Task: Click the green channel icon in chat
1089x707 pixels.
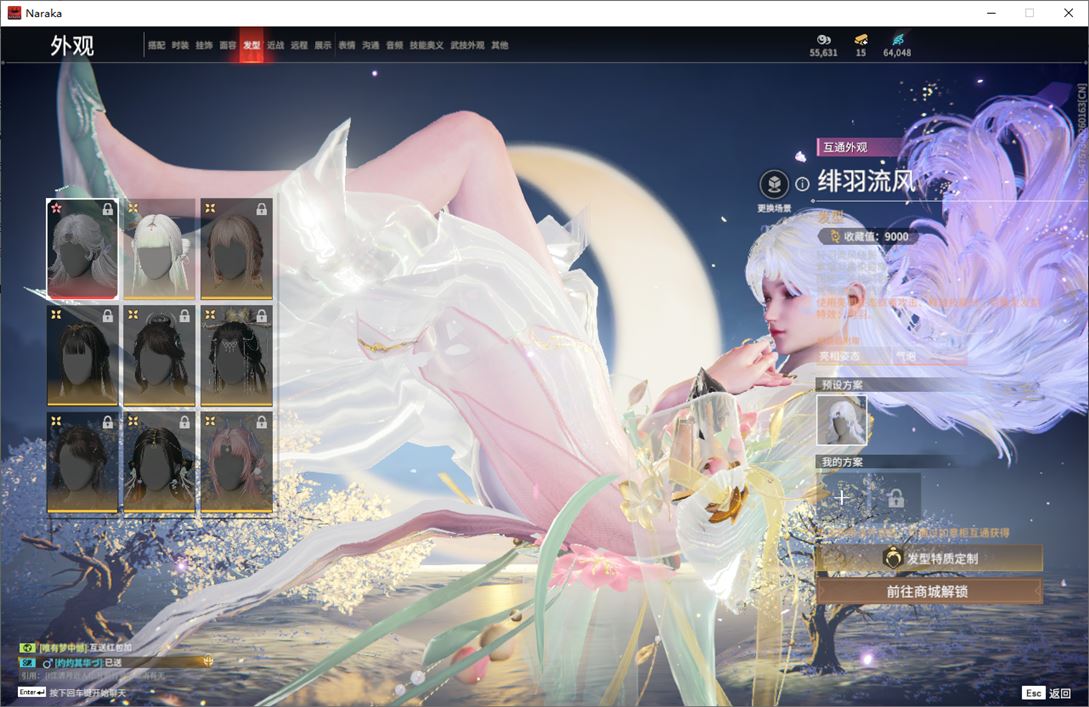Action: pos(27,647)
